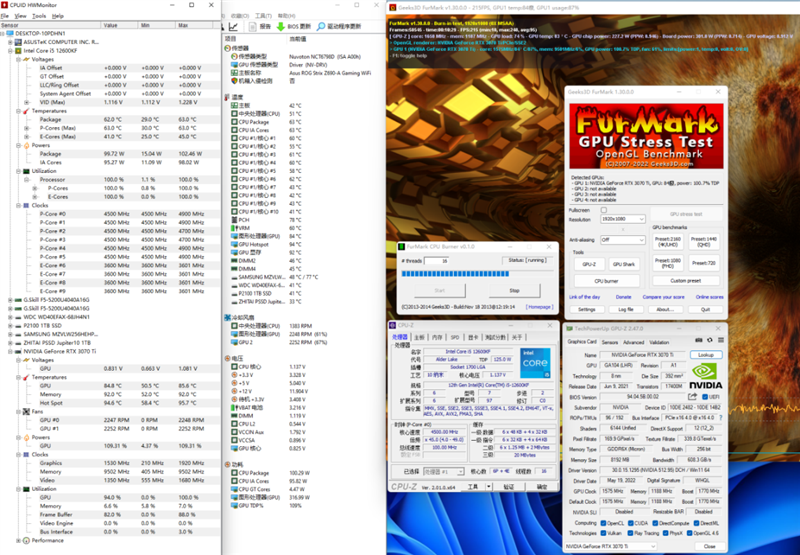Open the File menu in HWMonitor
This screenshot has height=555, width=800.
5,16
